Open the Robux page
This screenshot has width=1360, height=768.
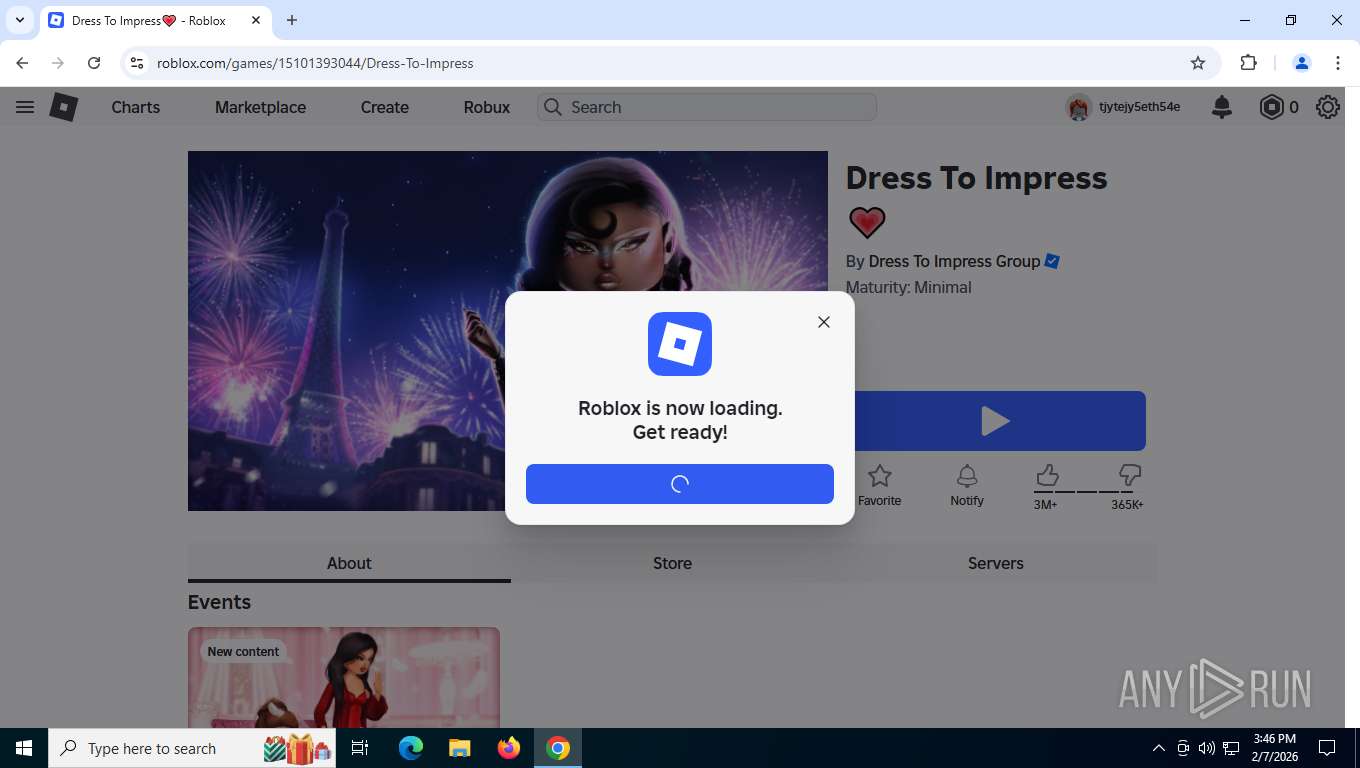pyautogui.click(x=487, y=107)
